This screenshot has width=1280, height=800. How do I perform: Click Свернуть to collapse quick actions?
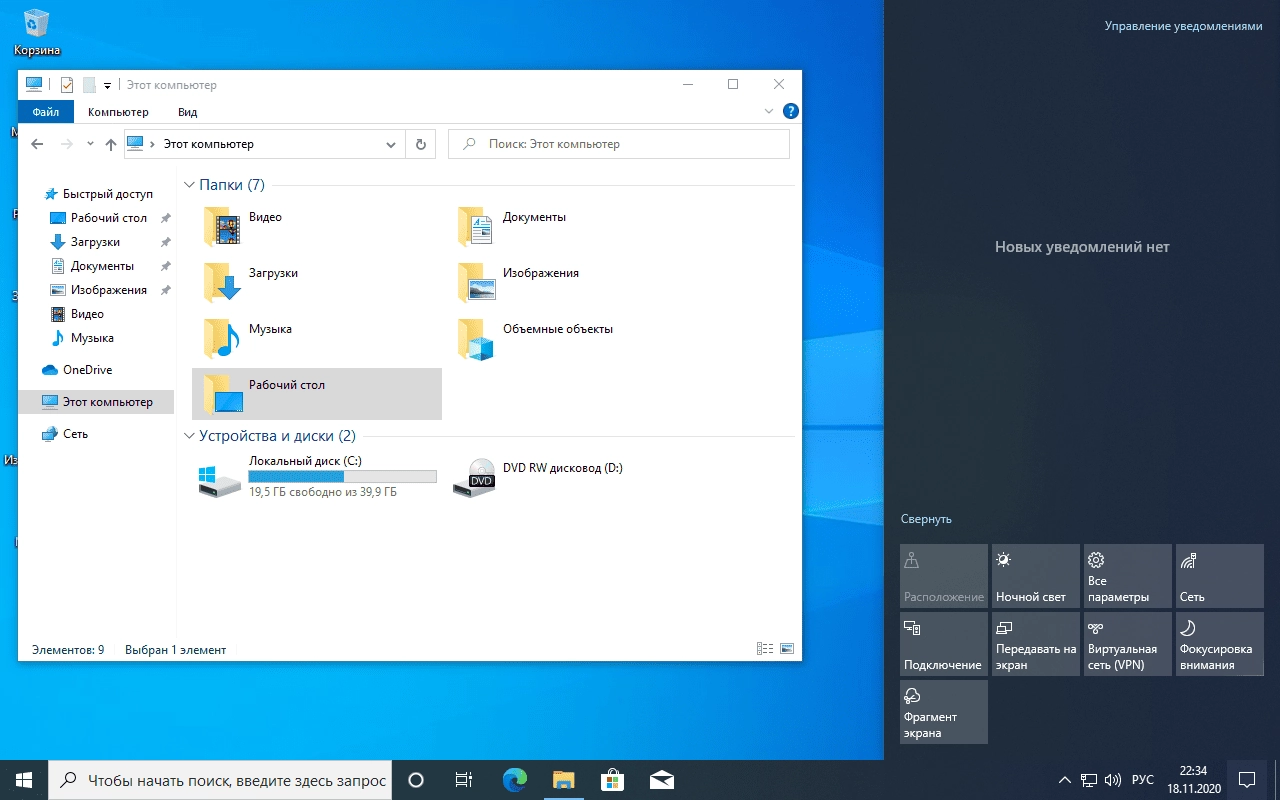pos(926,519)
